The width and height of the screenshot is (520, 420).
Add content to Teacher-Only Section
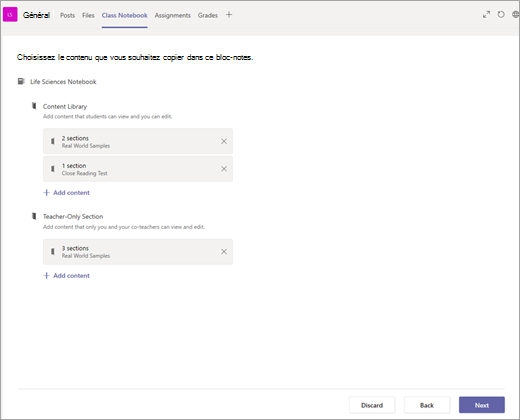coord(67,276)
